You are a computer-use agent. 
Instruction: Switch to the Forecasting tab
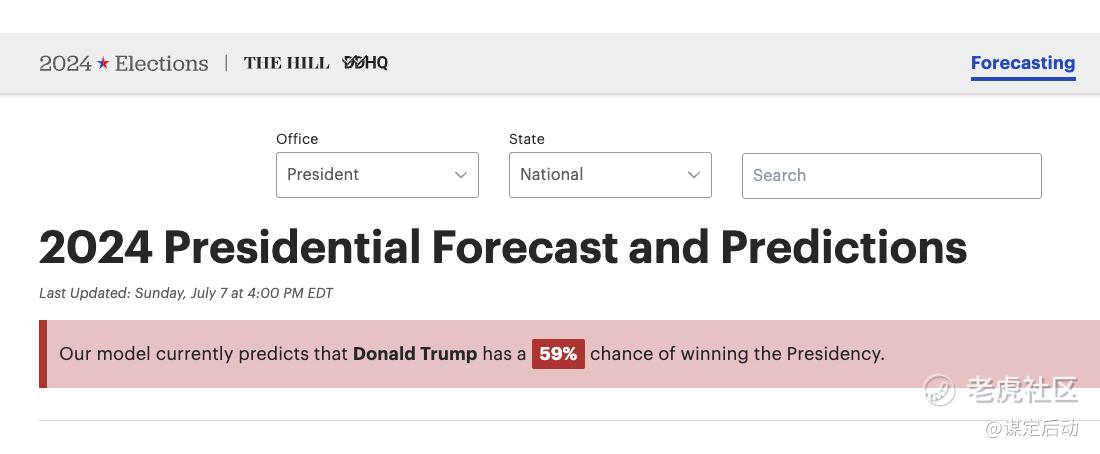1022,63
